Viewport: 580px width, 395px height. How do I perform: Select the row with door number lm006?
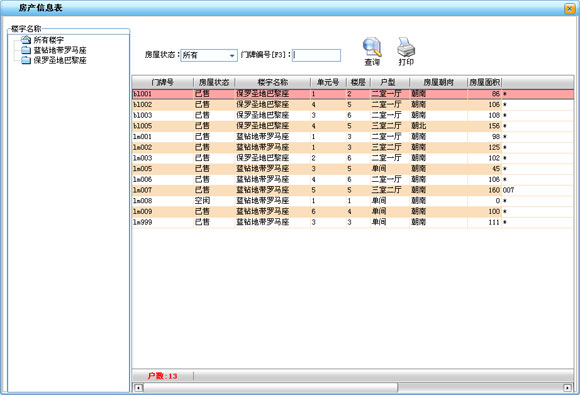point(353,180)
